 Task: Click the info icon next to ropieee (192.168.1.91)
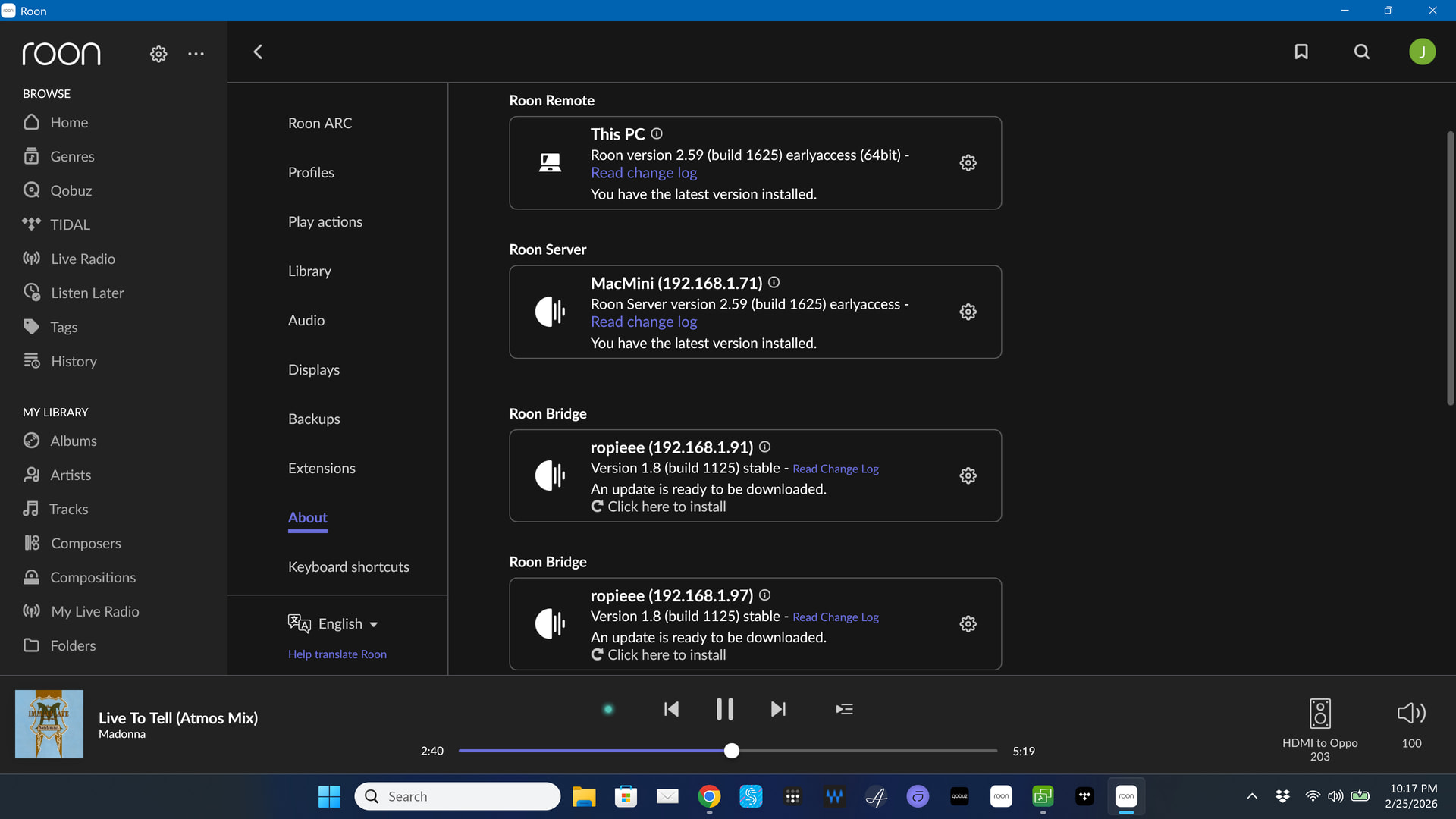(x=764, y=447)
